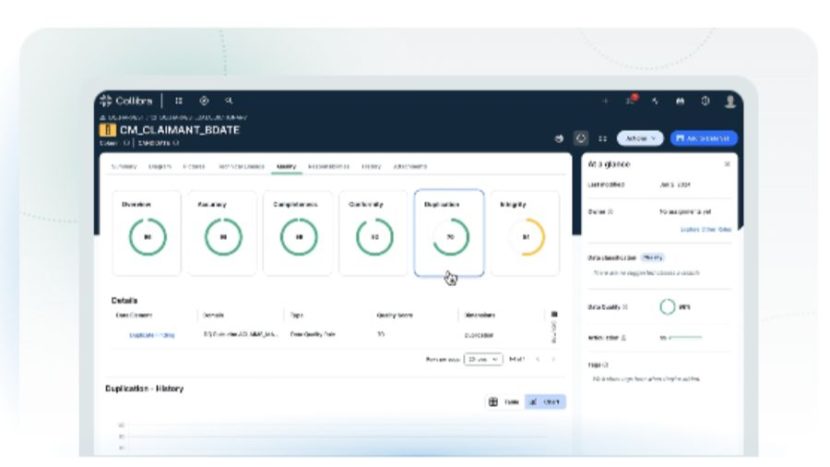This screenshot has width=830, height=467.
Task: Click the Collibra logo in the header
Action: click(x=126, y=101)
